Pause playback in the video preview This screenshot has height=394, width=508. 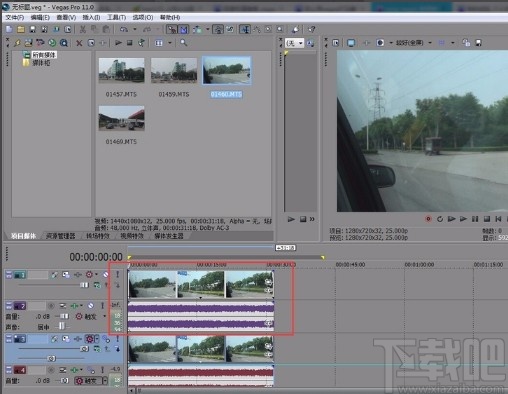475,219
